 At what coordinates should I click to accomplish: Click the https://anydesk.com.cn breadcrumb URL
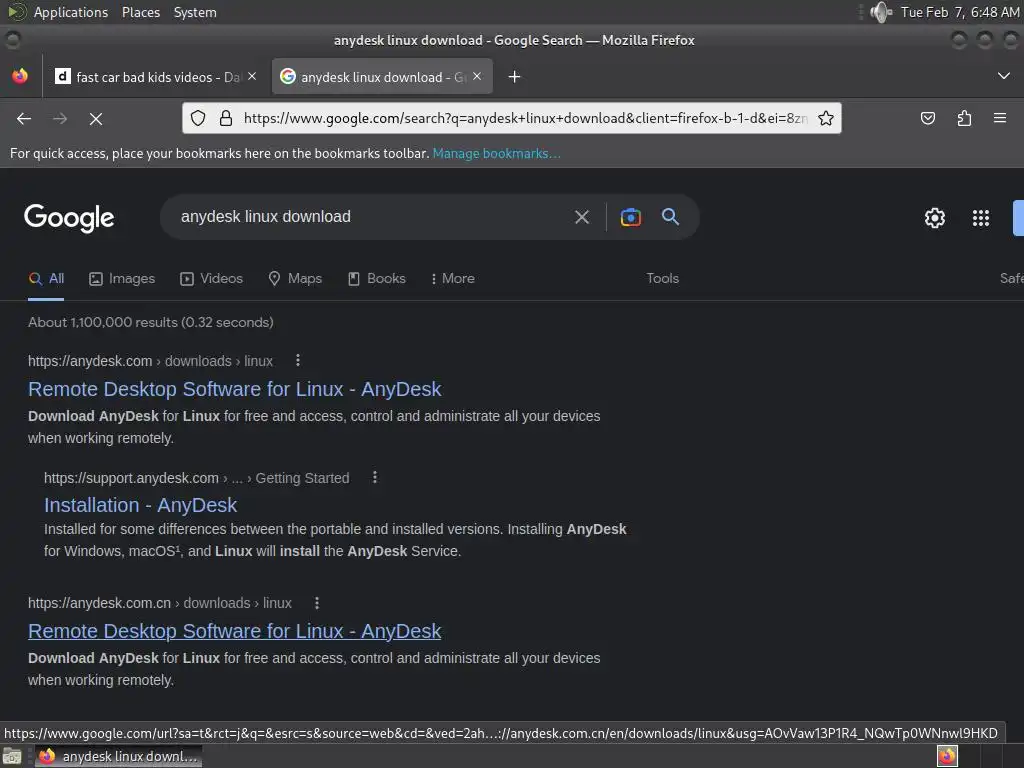pos(99,603)
